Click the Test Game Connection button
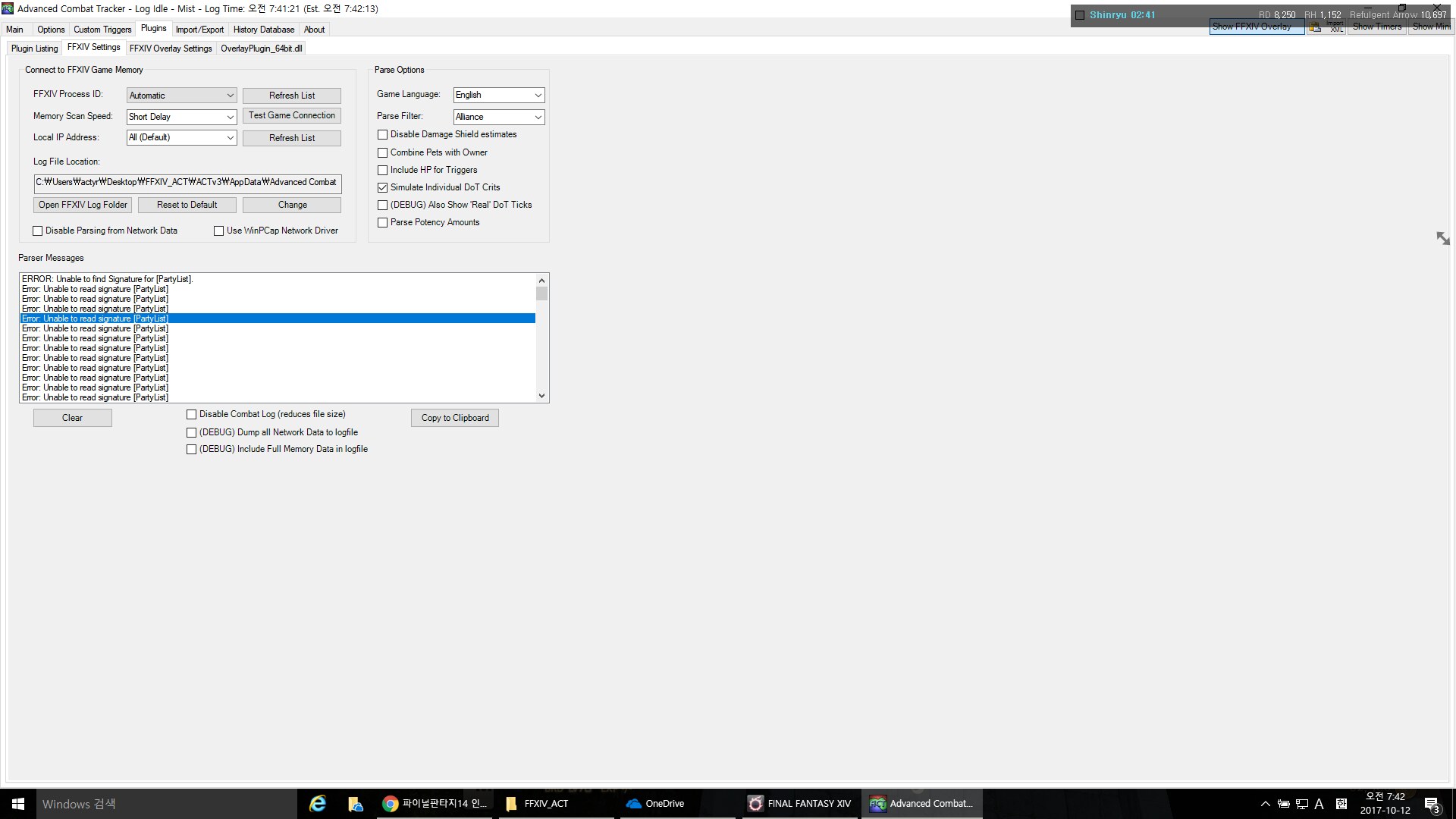The image size is (1456, 819). point(292,115)
